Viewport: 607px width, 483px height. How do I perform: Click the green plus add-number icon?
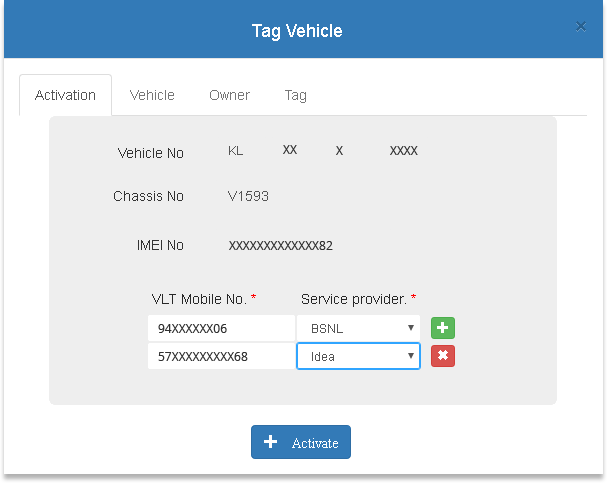[x=443, y=328]
